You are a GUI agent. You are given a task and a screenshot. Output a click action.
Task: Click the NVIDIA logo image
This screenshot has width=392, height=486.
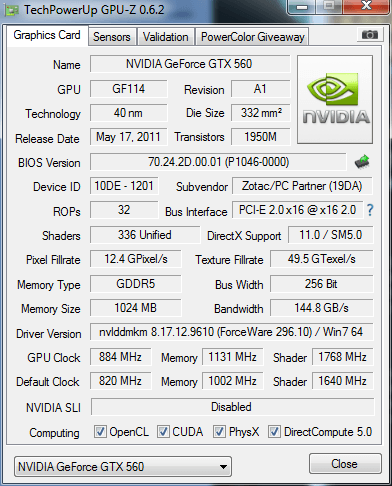click(x=335, y=99)
